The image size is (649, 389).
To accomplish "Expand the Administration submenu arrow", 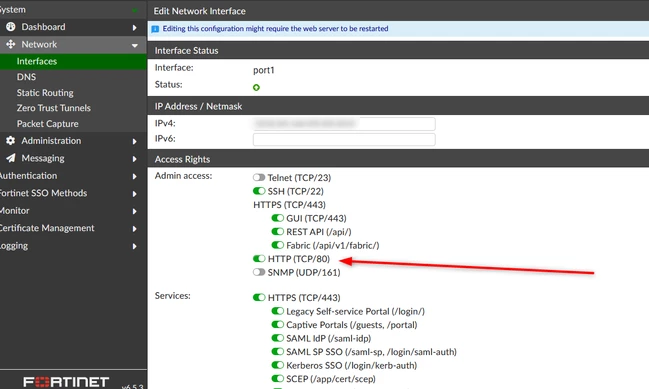I will click(135, 142).
